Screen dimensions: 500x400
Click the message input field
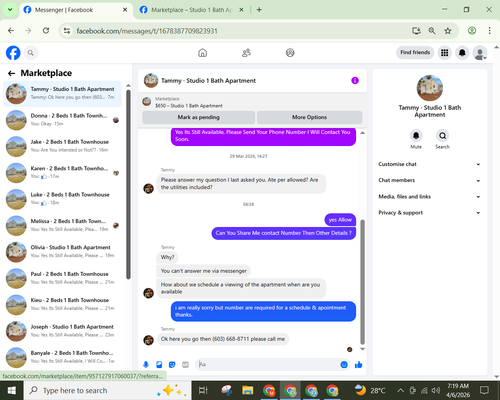click(268, 365)
